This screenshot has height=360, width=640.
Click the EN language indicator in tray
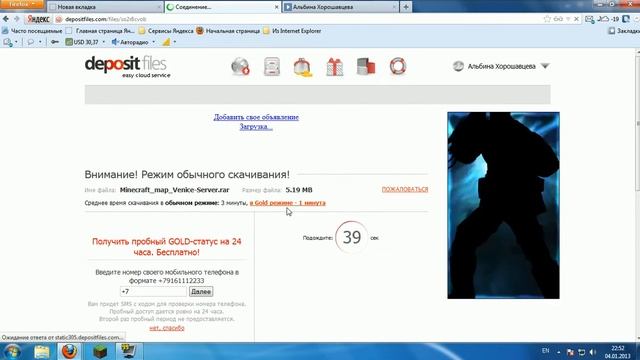[545, 351]
